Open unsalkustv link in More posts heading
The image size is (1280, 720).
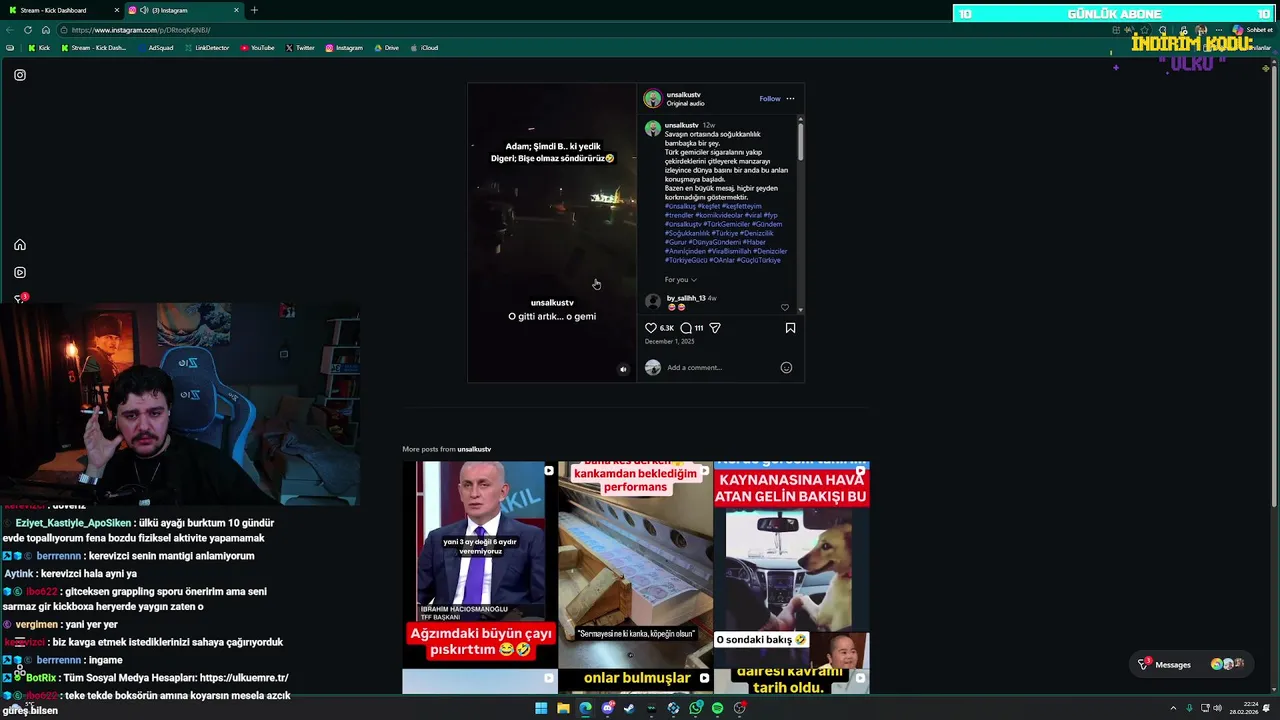[x=474, y=449]
